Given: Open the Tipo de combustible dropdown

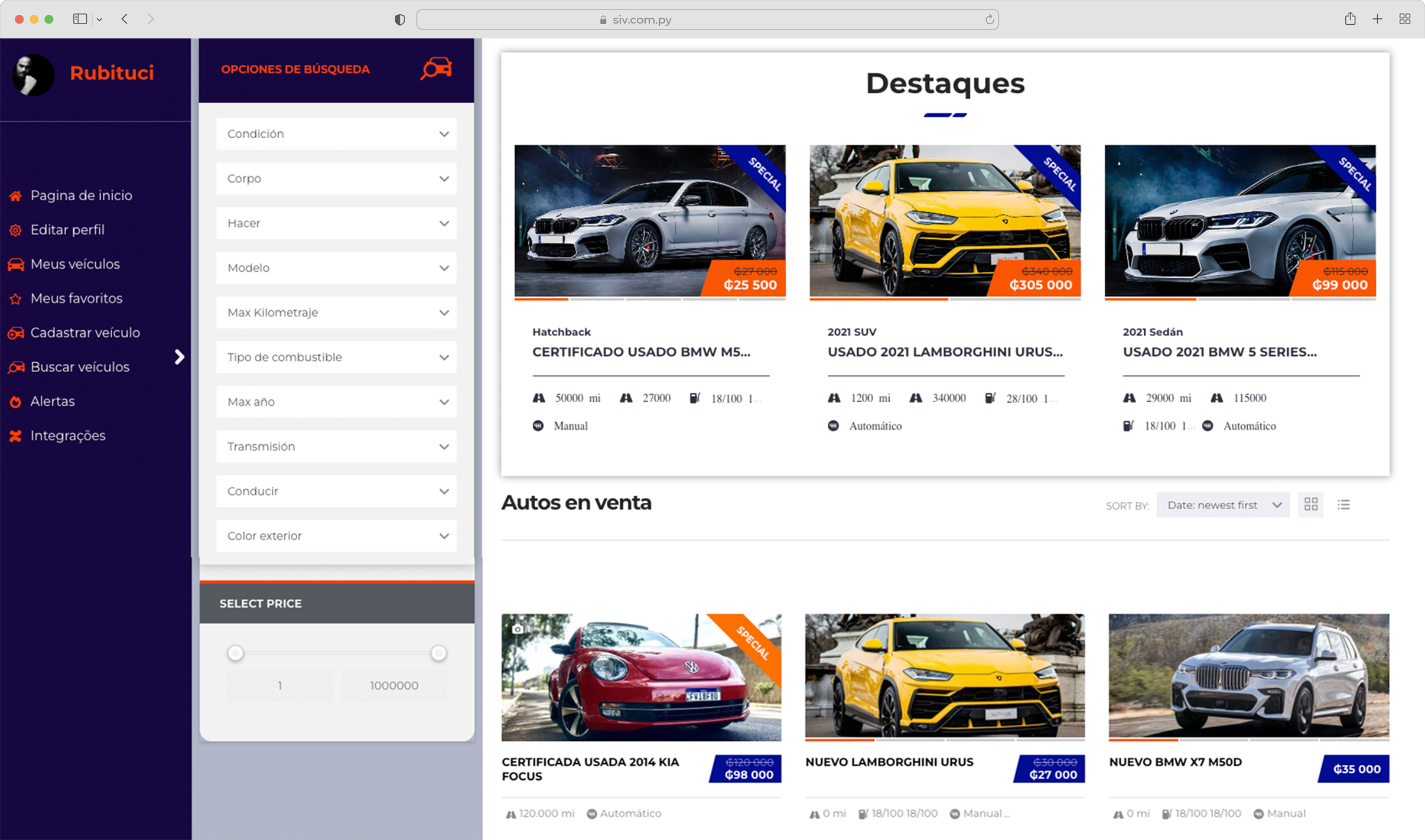Looking at the screenshot, I should point(336,357).
